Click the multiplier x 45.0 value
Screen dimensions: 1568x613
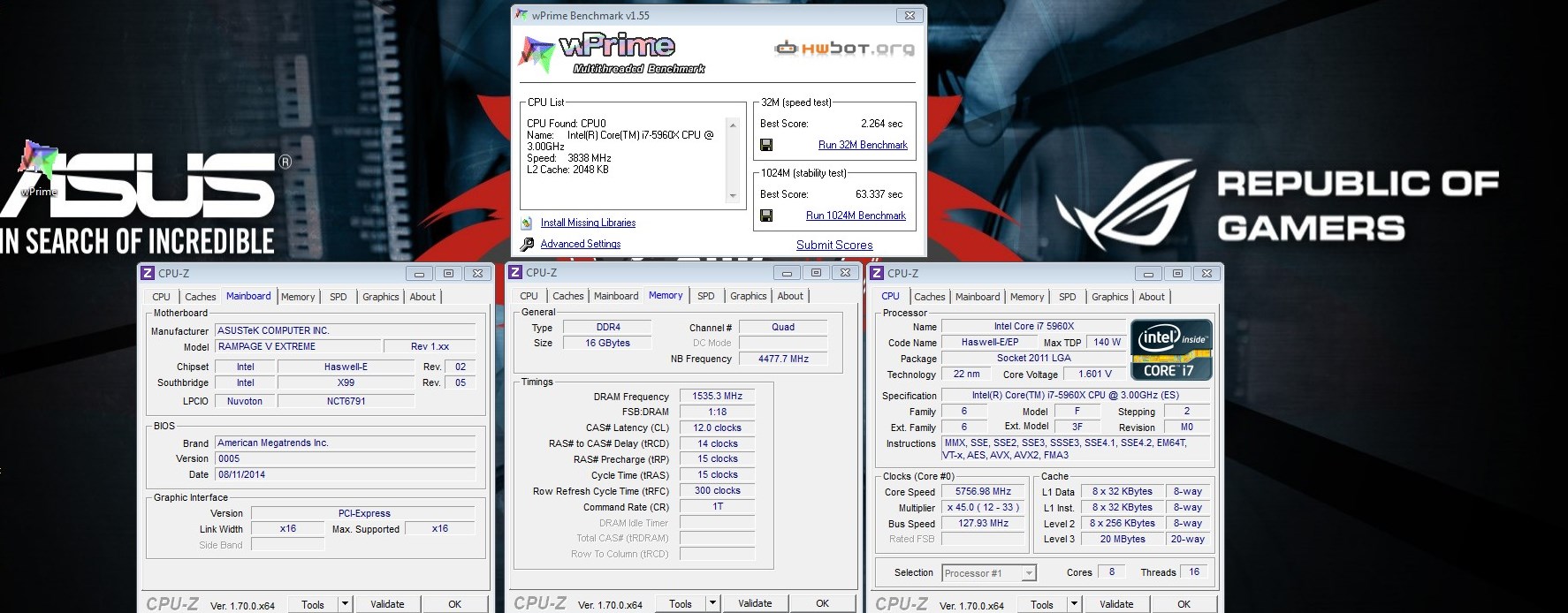click(983, 508)
